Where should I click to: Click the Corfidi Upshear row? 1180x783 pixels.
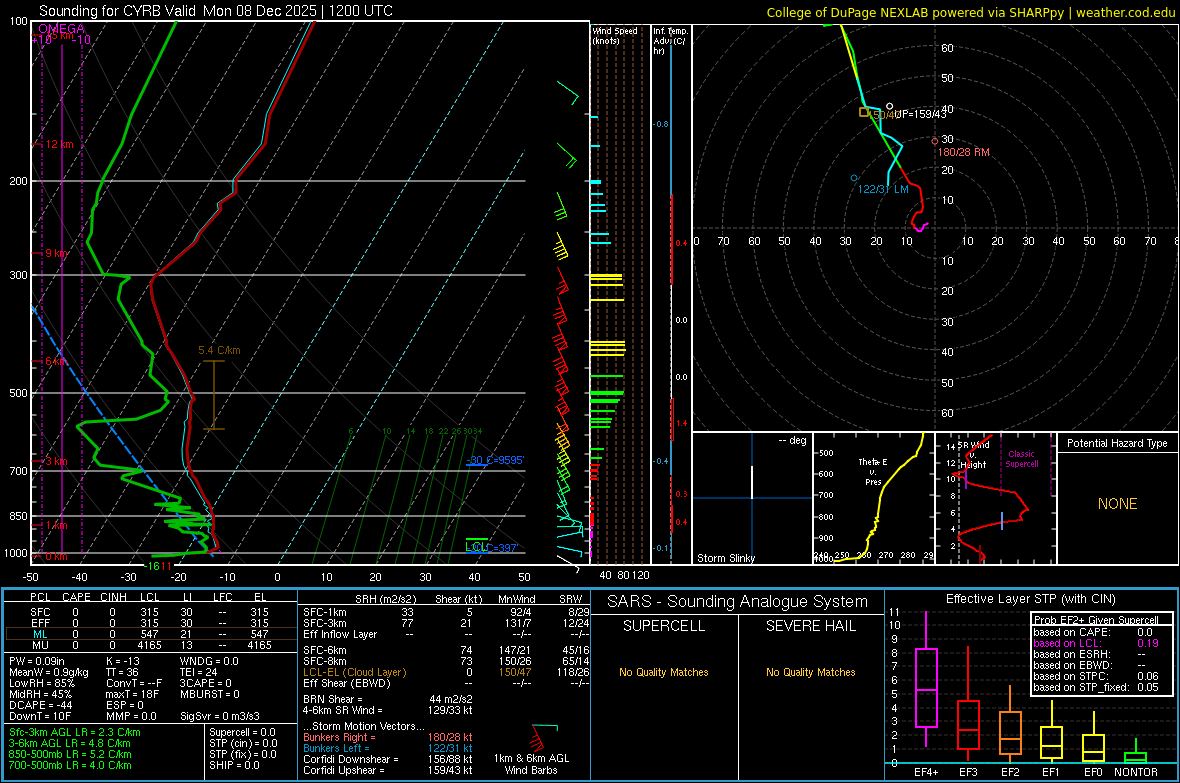pyautogui.click(x=388, y=770)
